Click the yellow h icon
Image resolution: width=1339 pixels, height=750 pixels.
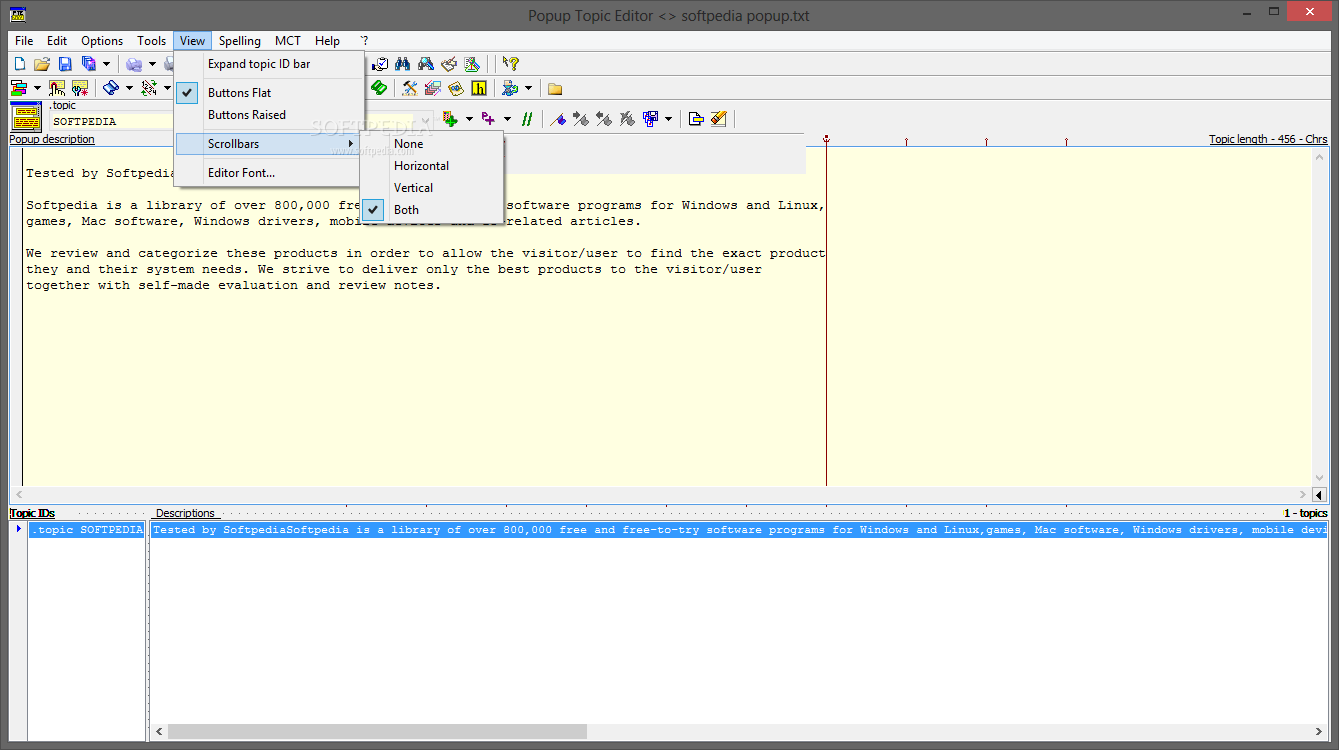[479, 88]
